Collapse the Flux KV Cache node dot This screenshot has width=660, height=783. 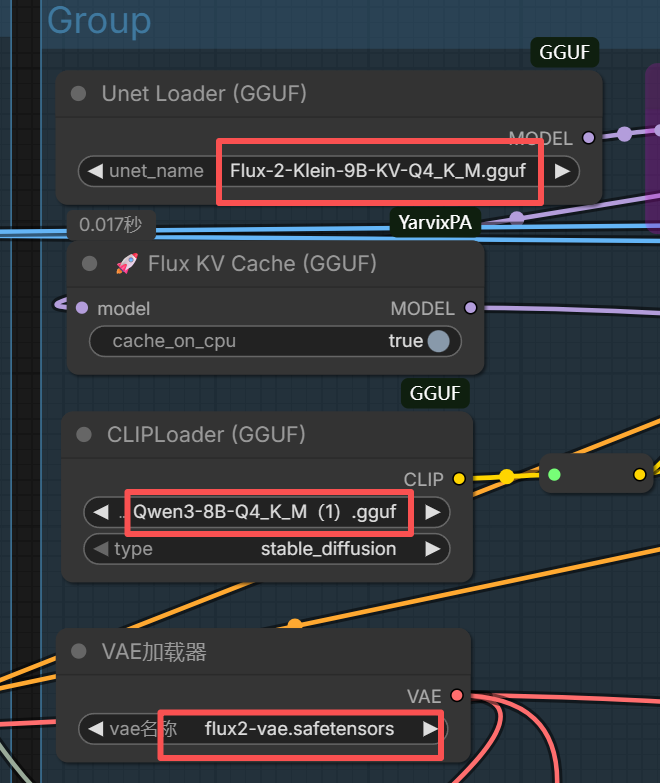(89, 263)
